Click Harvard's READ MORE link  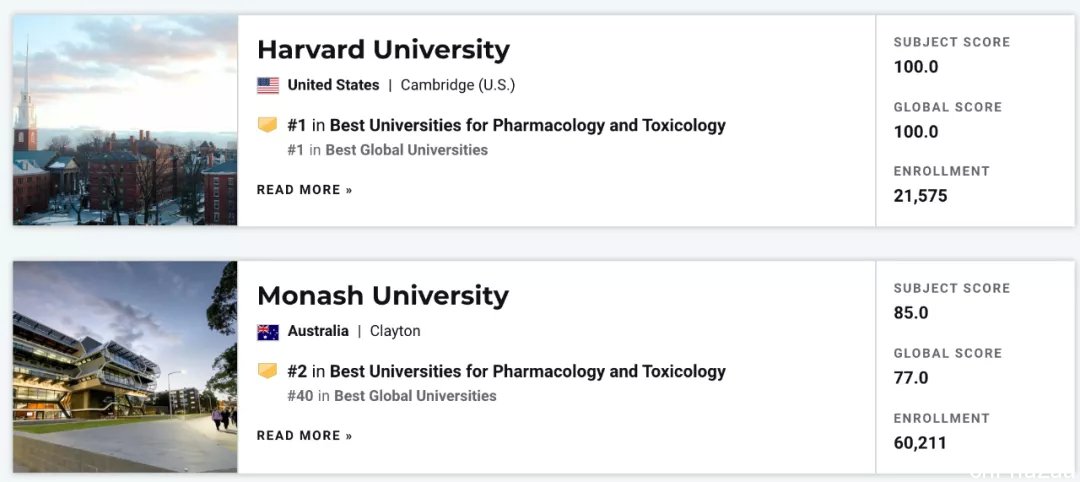(x=304, y=190)
